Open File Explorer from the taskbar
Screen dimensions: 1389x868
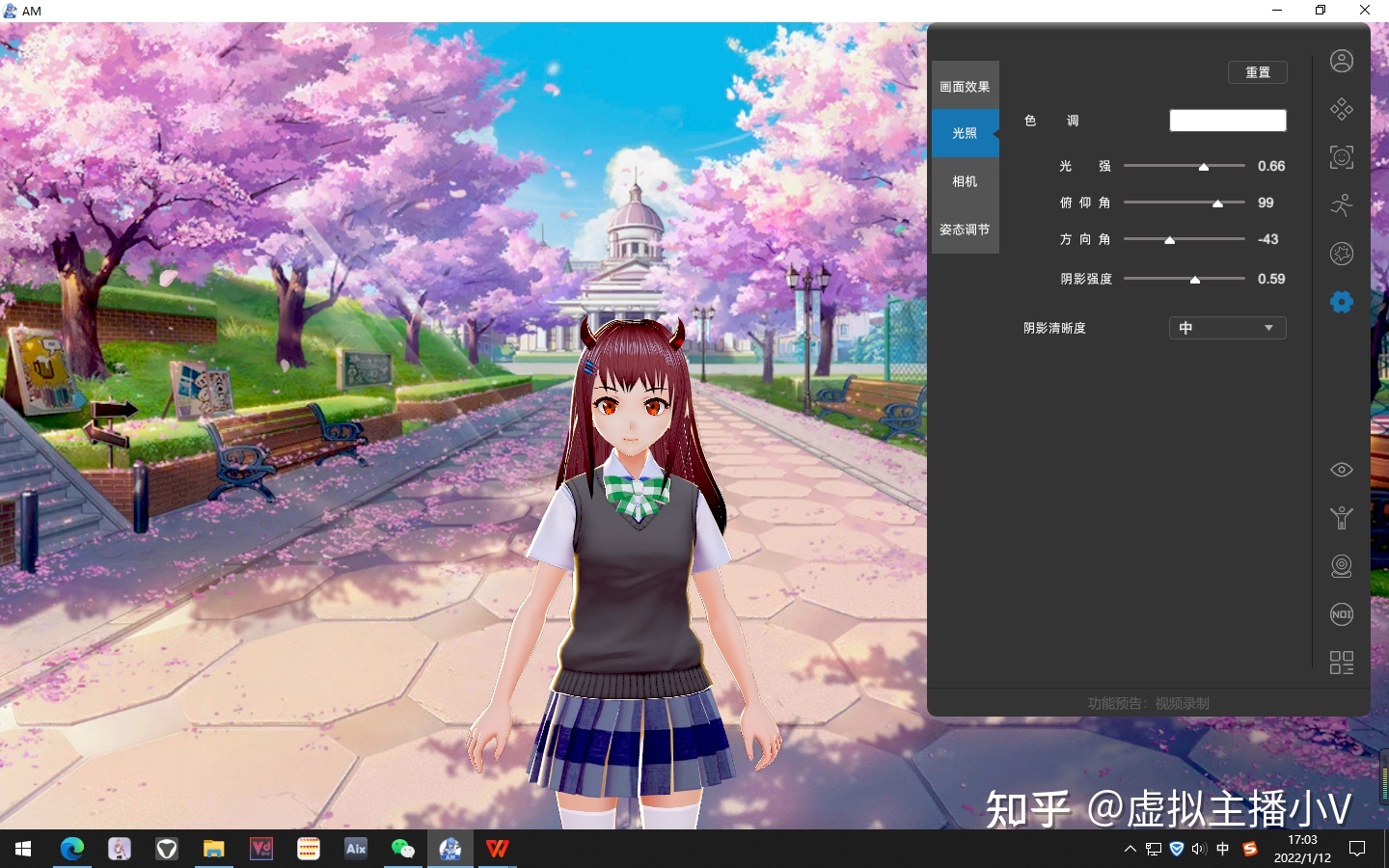tap(214, 849)
